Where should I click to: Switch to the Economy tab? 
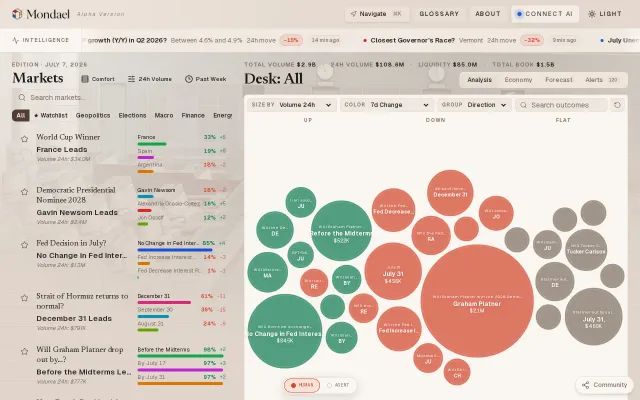(518, 80)
